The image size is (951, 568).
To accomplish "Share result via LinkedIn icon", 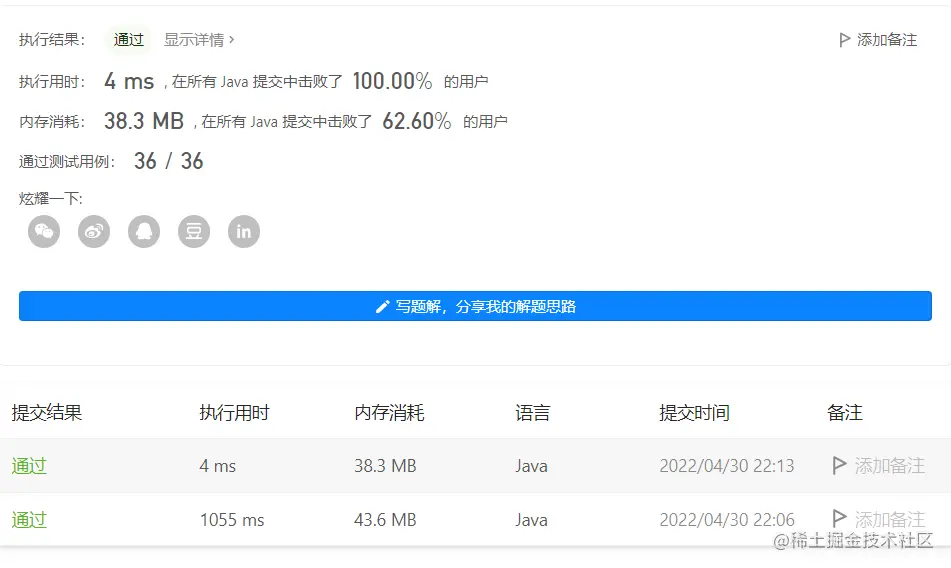I will coord(244,232).
